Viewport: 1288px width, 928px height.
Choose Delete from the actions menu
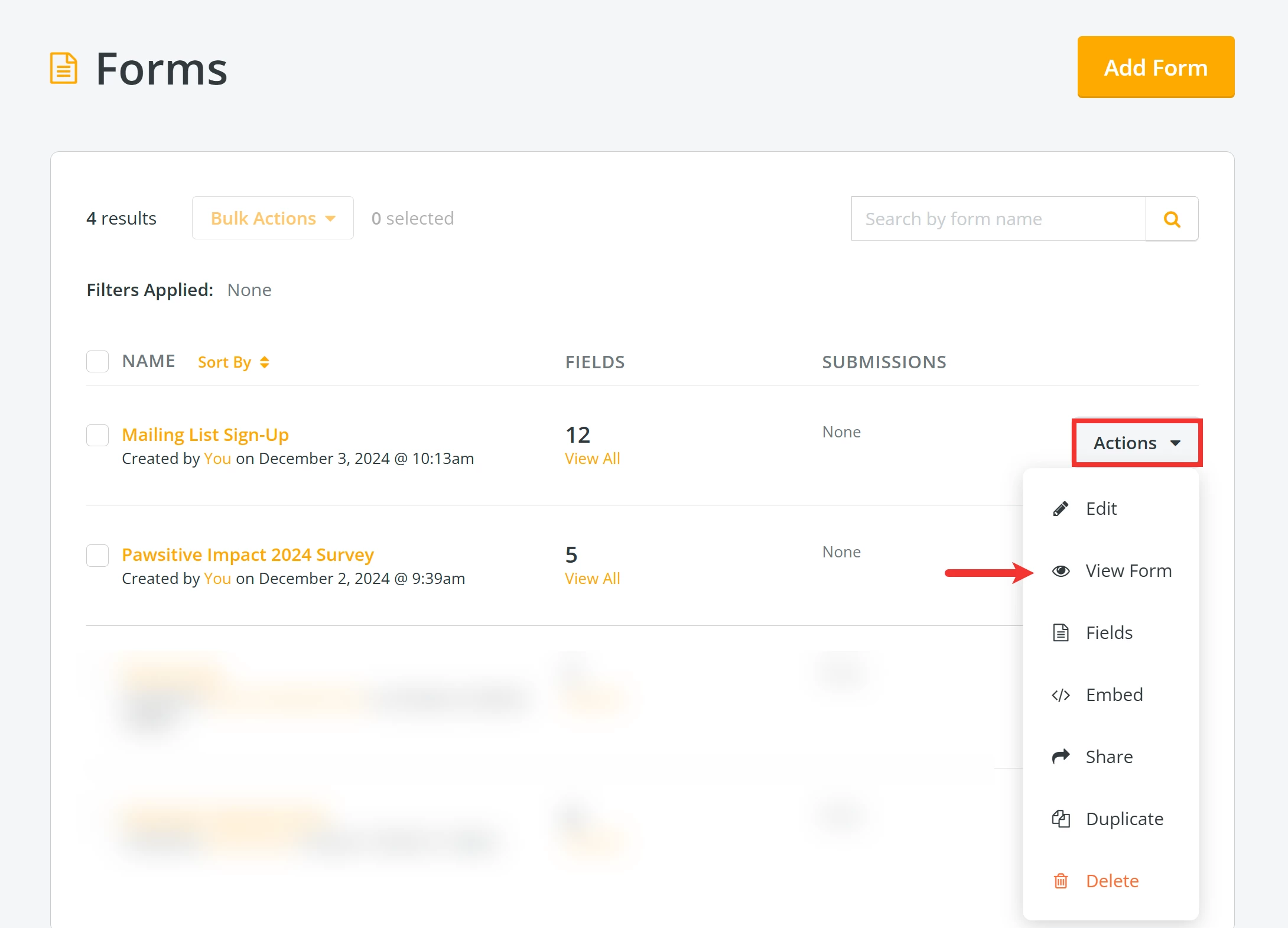tap(1112, 881)
